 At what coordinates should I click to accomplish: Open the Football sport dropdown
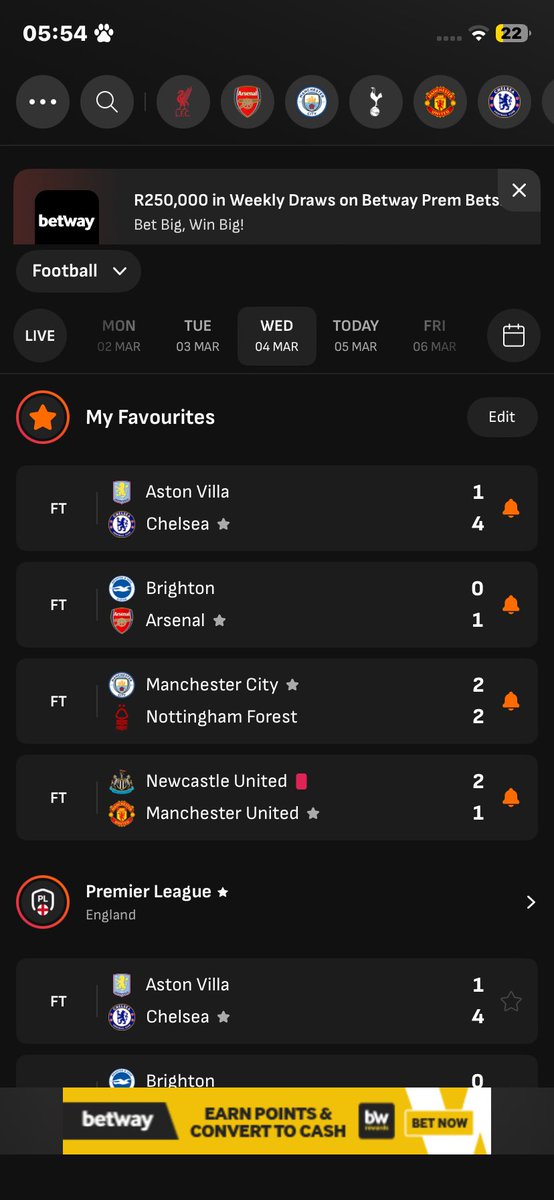click(x=79, y=271)
